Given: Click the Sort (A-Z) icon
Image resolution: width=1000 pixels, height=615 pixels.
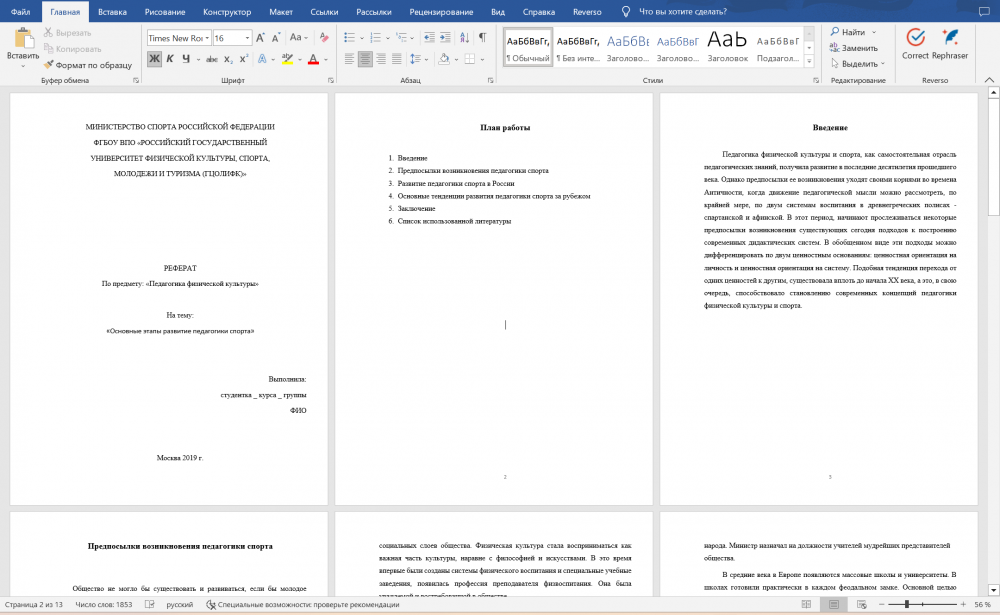Looking at the screenshot, I should [464, 38].
